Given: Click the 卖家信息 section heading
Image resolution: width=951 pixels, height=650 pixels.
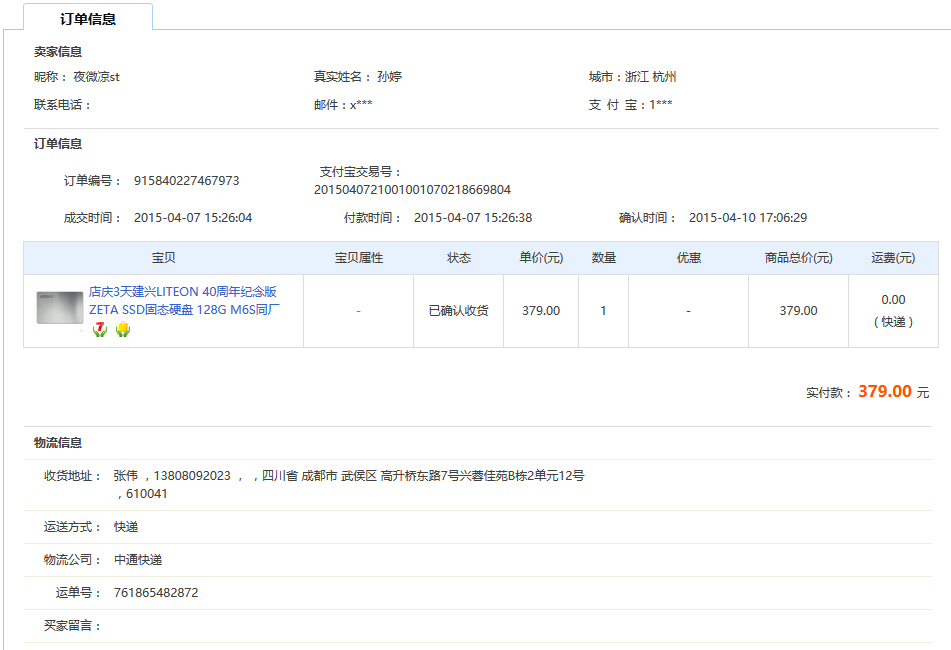Looking at the screenshot, I should [58, 52].
